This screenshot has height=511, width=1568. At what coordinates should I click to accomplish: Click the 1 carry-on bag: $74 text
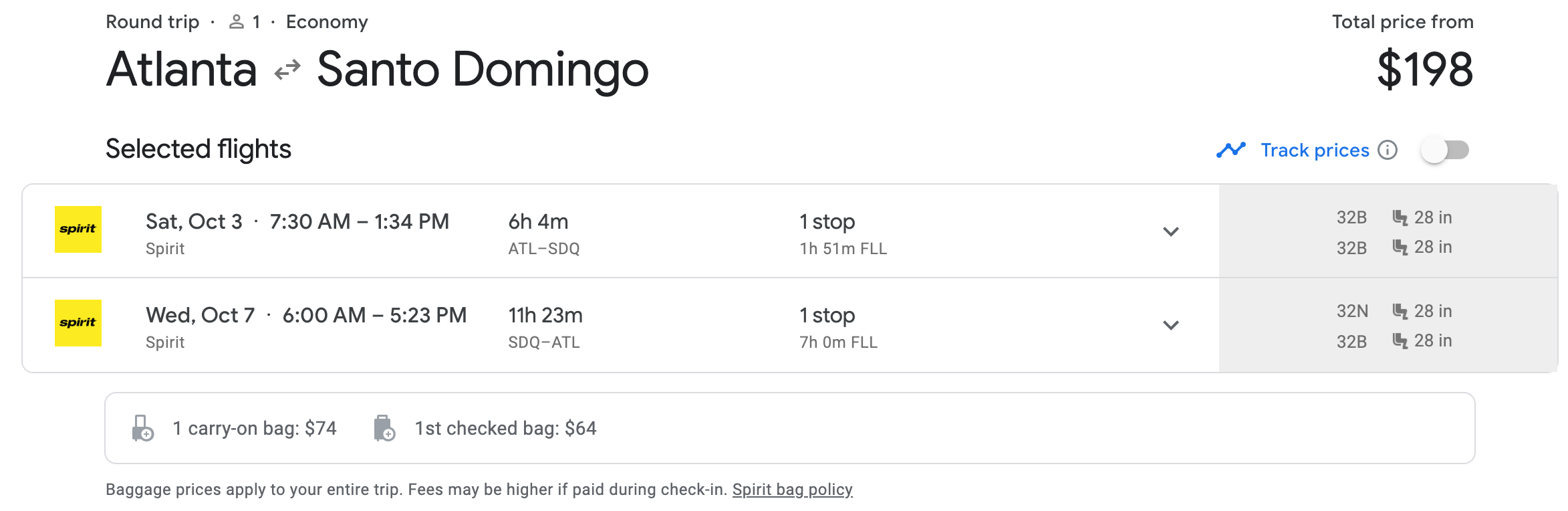pyautogui.click(x=255, y=428)
